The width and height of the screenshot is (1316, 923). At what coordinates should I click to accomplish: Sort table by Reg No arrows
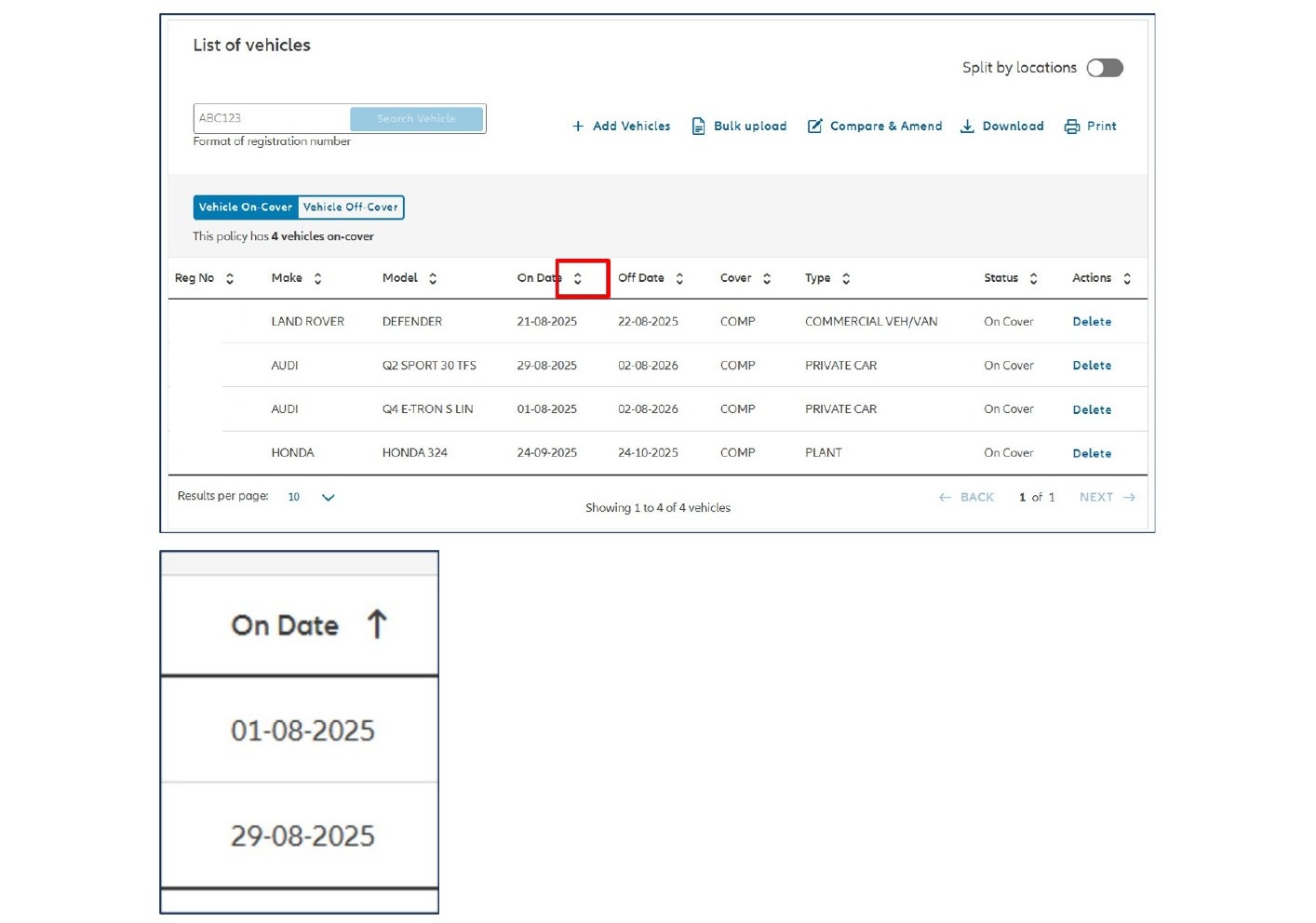(230, 278)
